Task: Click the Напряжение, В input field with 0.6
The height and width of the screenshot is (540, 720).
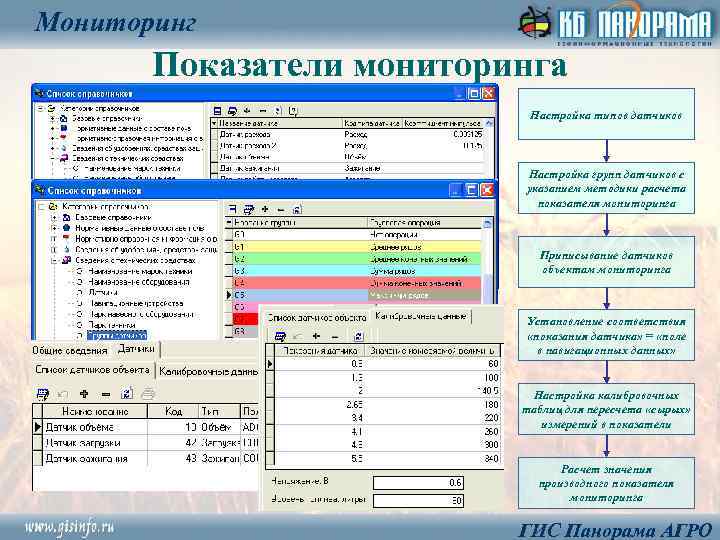Action: tap(418, 483)
